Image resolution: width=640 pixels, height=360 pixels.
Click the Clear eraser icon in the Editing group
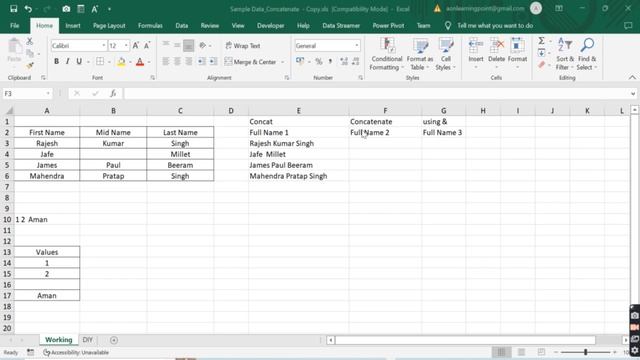click(541, 65)
